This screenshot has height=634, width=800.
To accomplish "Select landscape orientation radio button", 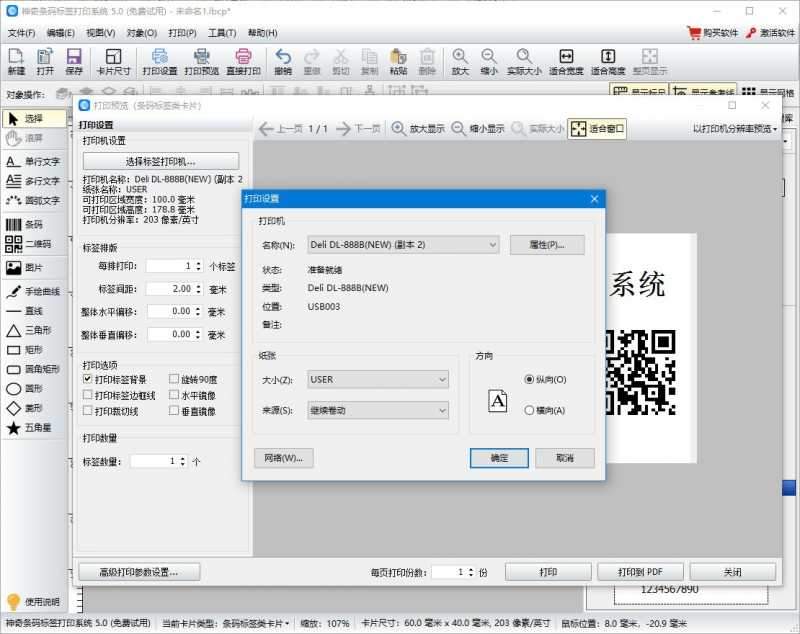I will click(529, 410).
